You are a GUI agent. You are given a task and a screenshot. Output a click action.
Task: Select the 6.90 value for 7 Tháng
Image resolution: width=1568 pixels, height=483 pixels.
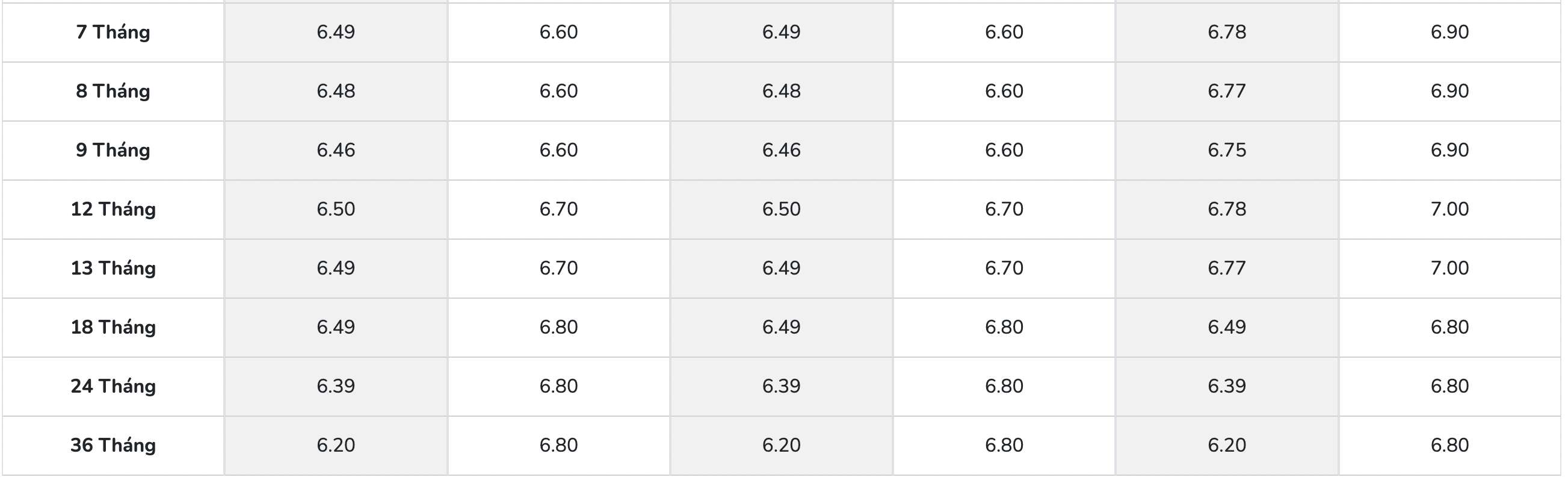[1449, 32]
